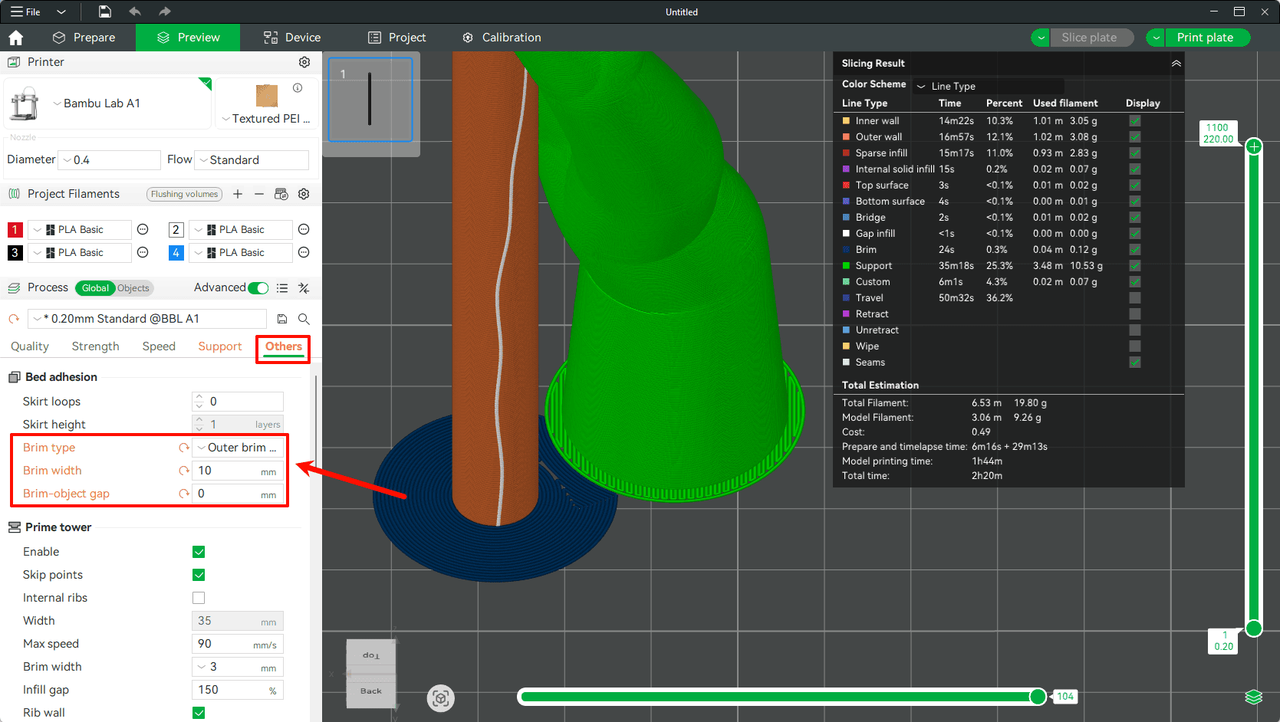1280x722 pixels.
Task: Switch to the Calibration tab
Action: tap(501, 38)
